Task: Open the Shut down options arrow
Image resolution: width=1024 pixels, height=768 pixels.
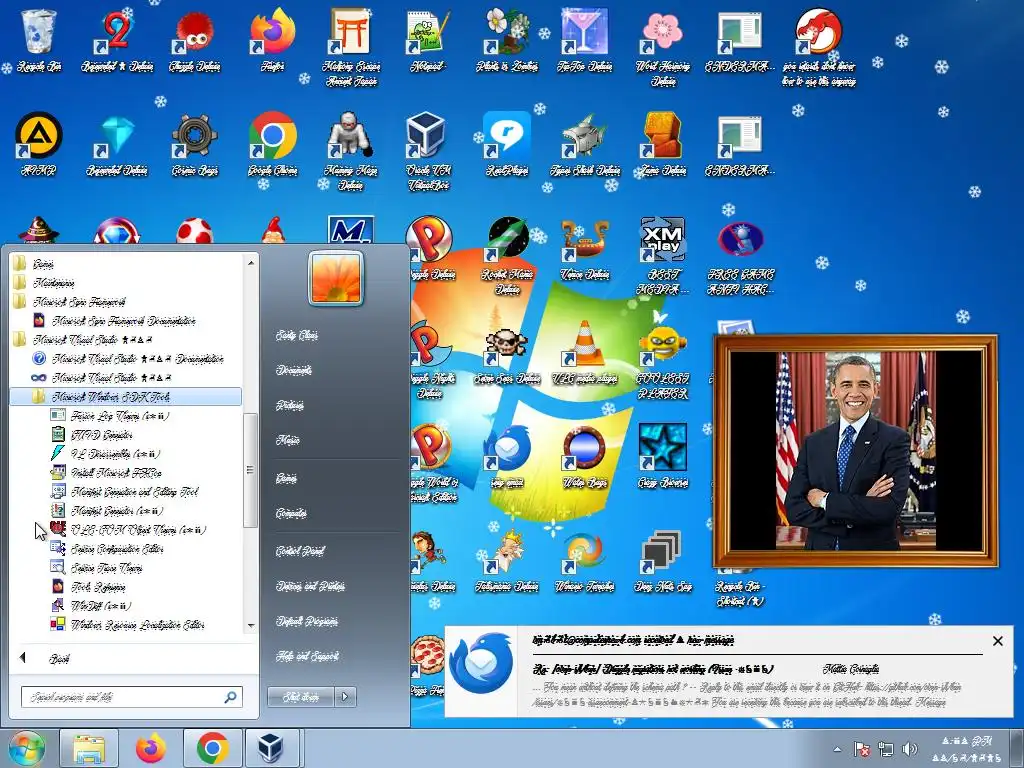Action: 345,697
